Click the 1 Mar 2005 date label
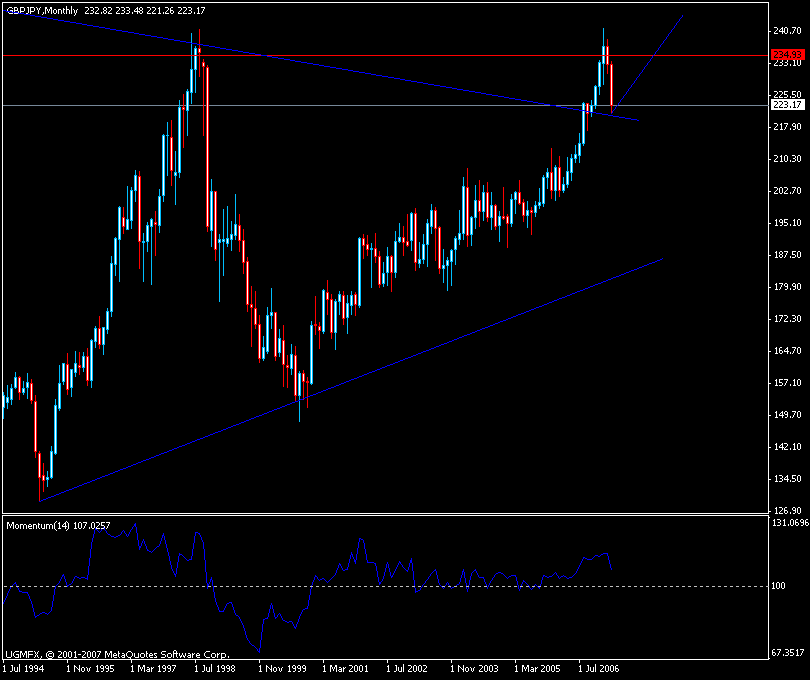The height and width of the screenshot is (680, 810). 538,669
